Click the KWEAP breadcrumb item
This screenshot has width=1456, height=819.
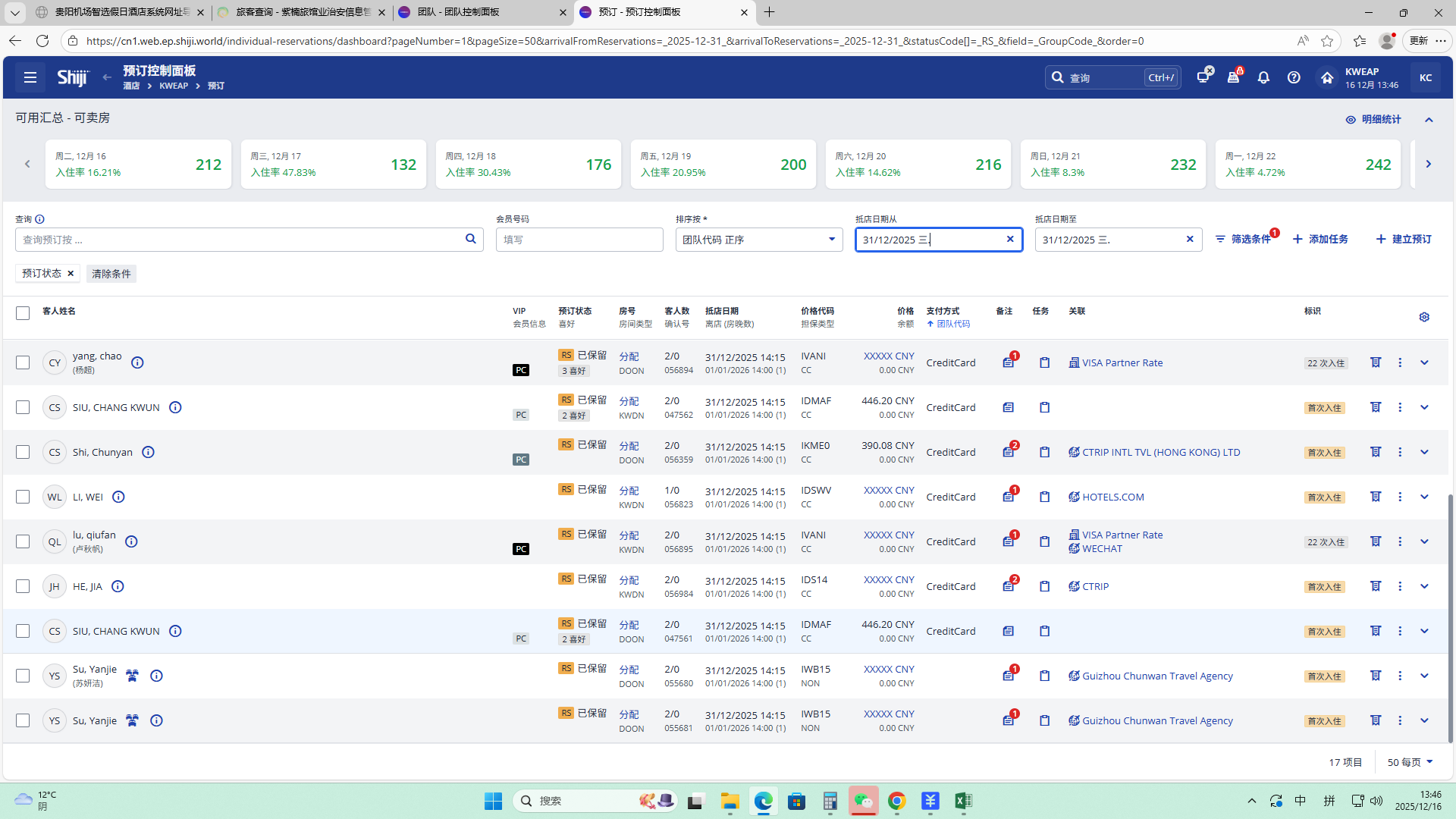[x=174, y=86]
